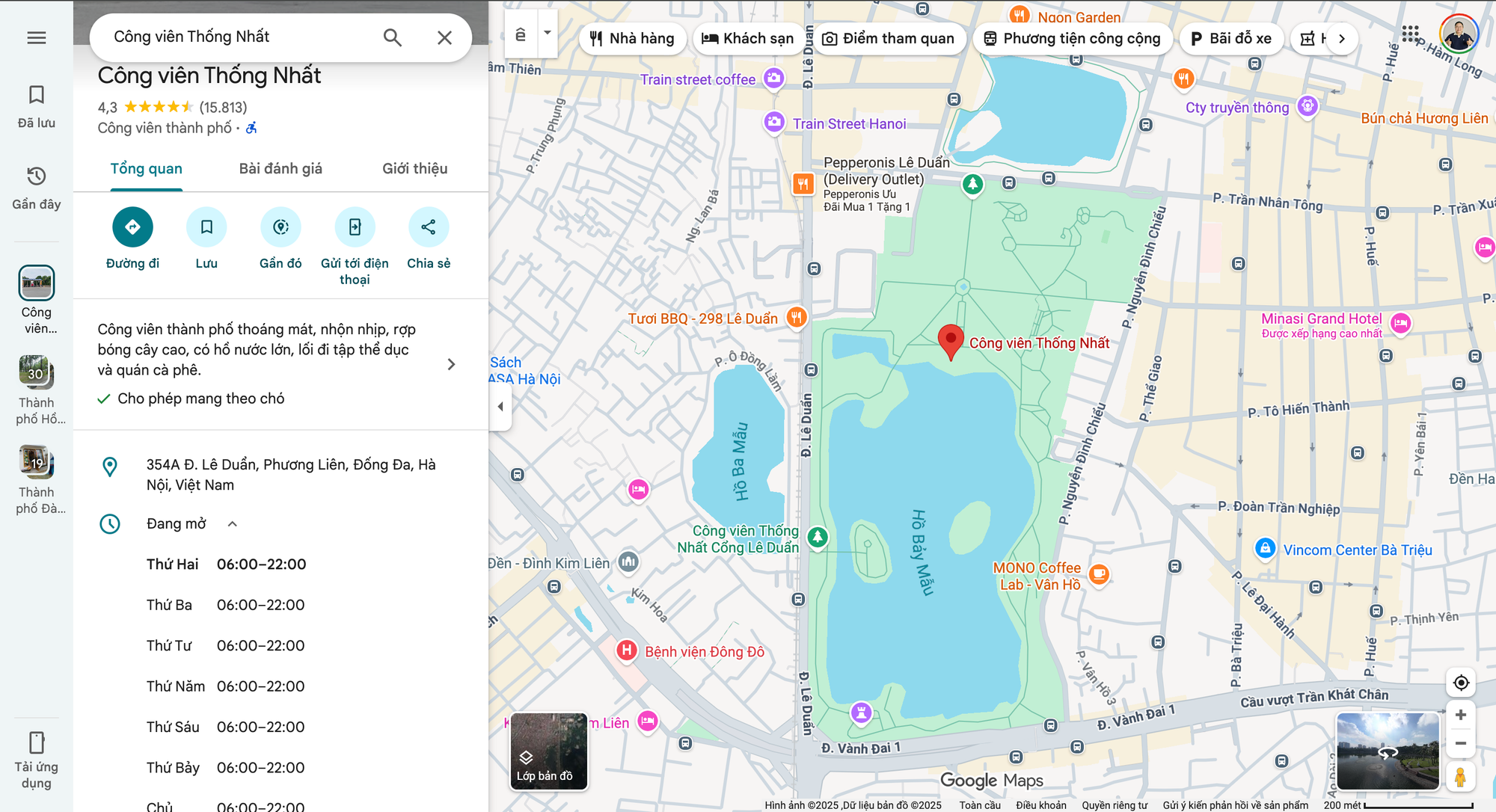Open the Gần đó nearby search icon

click(x=280, y=227)
